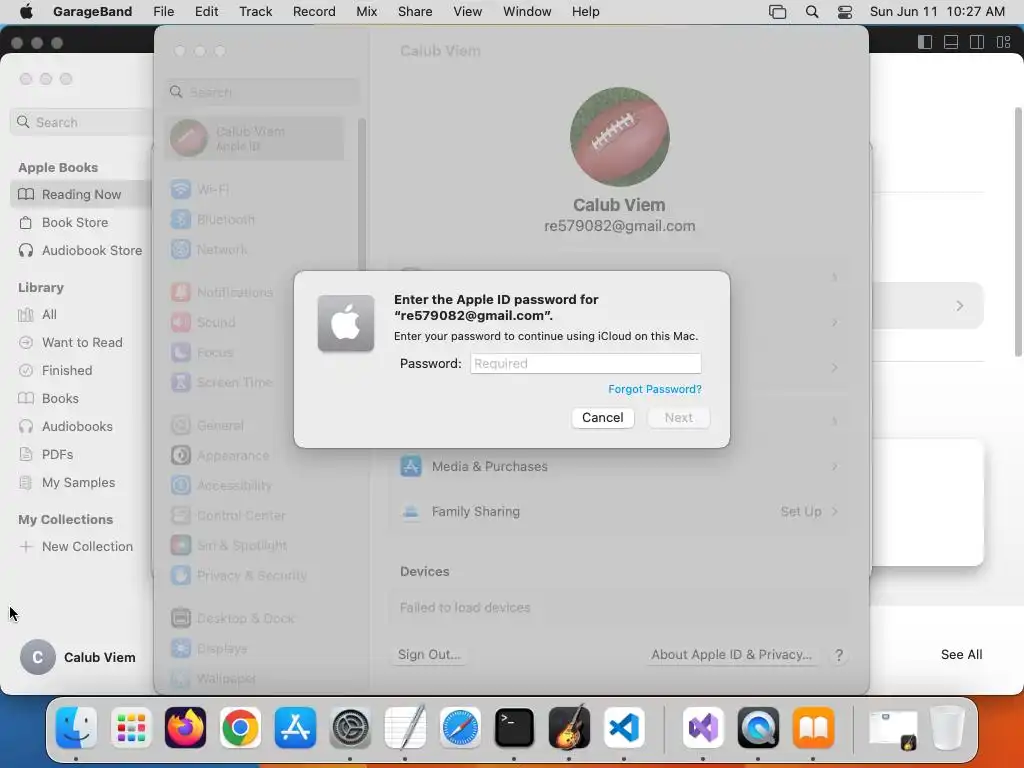The image size is (1024, 768).
Task: Open the Edit menu
Action: (206, 12)
